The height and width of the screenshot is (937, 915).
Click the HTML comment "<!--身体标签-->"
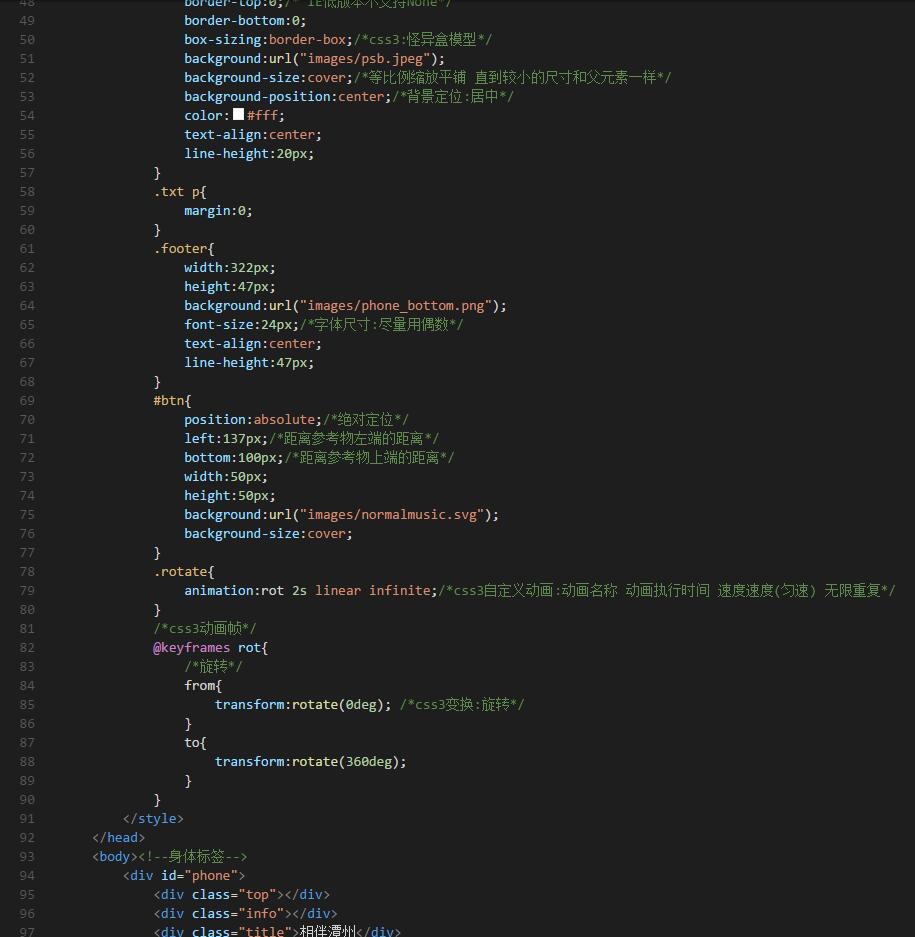pyautogui.click(x=193, y=856)
